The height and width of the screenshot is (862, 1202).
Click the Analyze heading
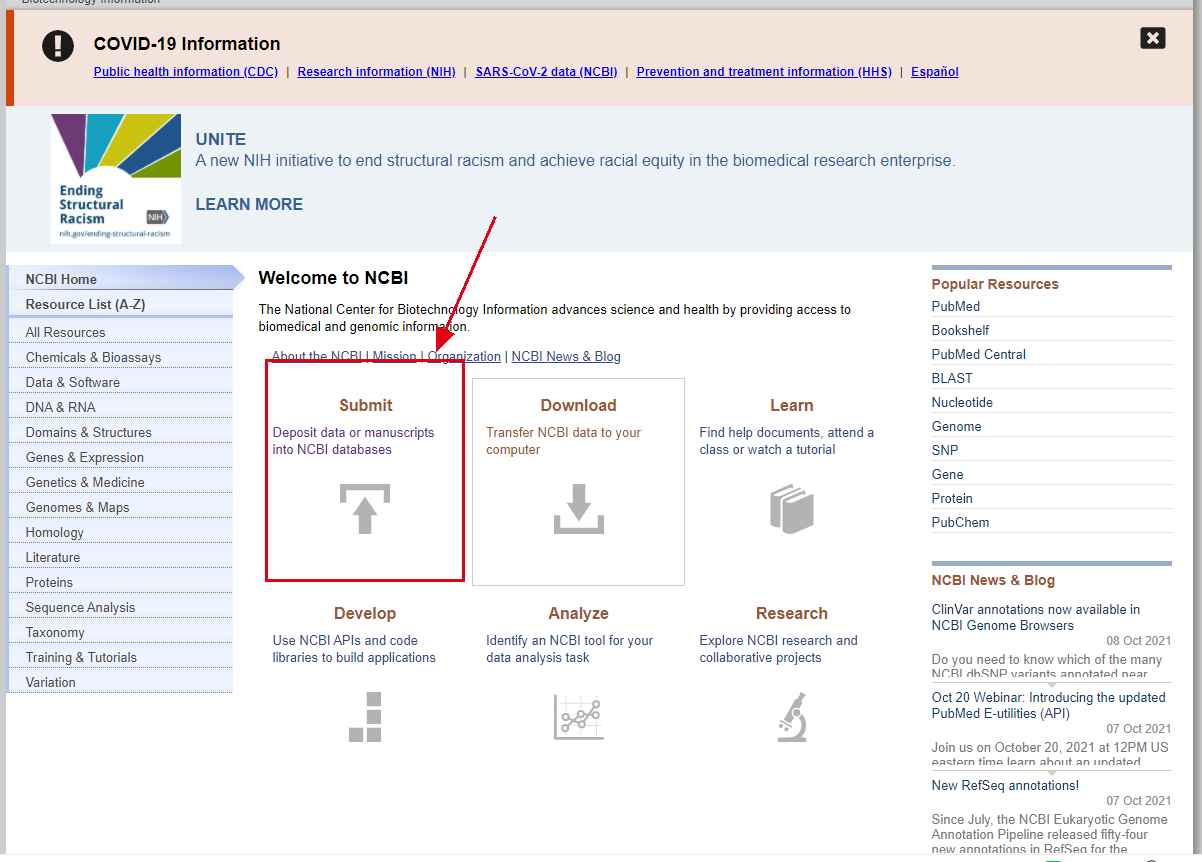click(x=578, y=613)
